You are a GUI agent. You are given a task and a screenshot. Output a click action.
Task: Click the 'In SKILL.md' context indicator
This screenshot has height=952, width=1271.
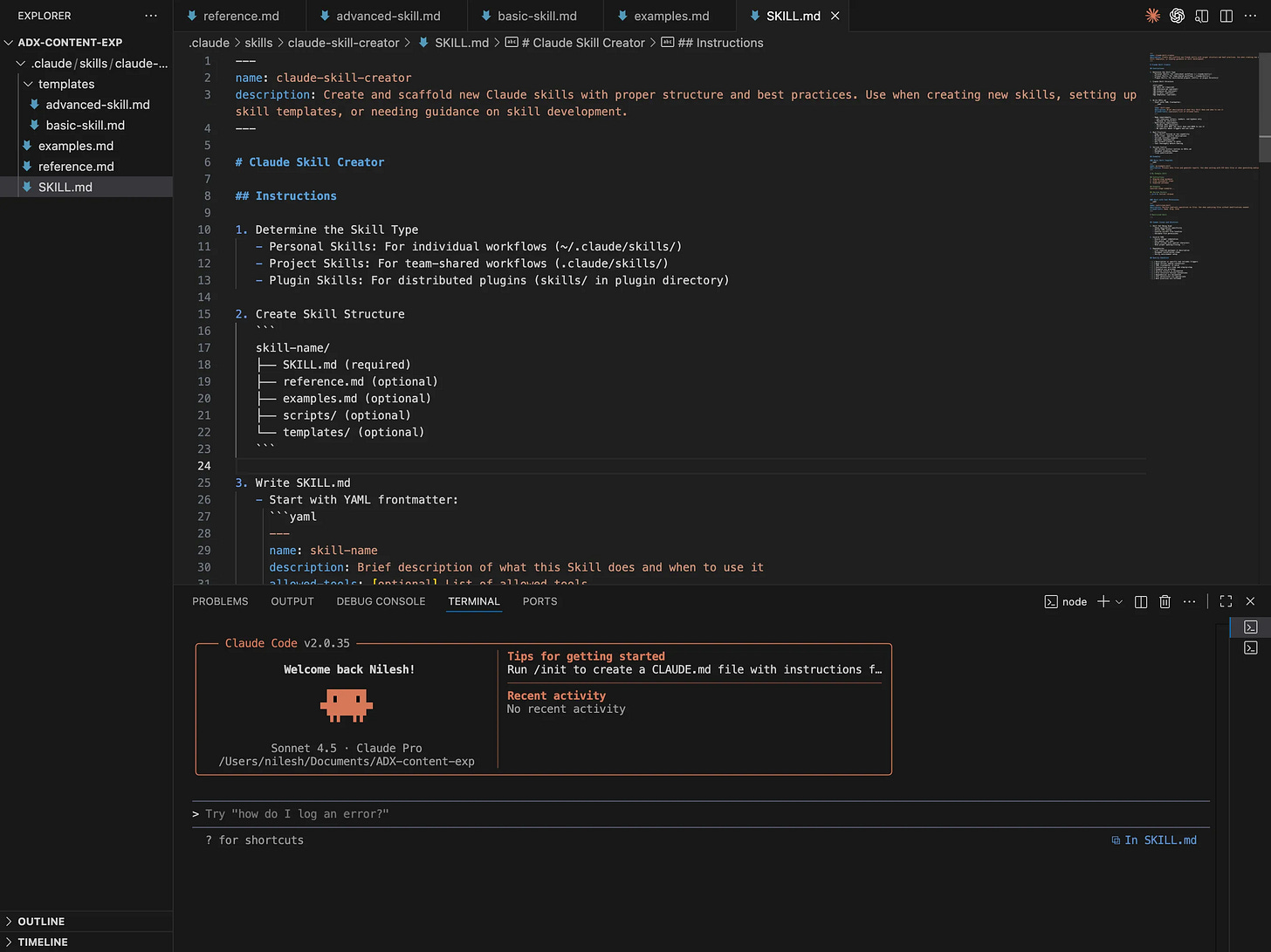pos(1154,840)
